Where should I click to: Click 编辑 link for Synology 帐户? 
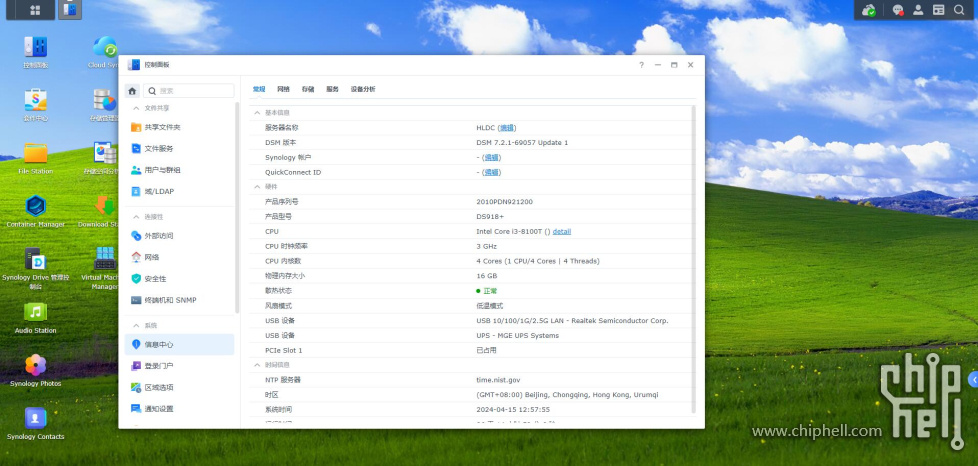[x=491, y=157]
